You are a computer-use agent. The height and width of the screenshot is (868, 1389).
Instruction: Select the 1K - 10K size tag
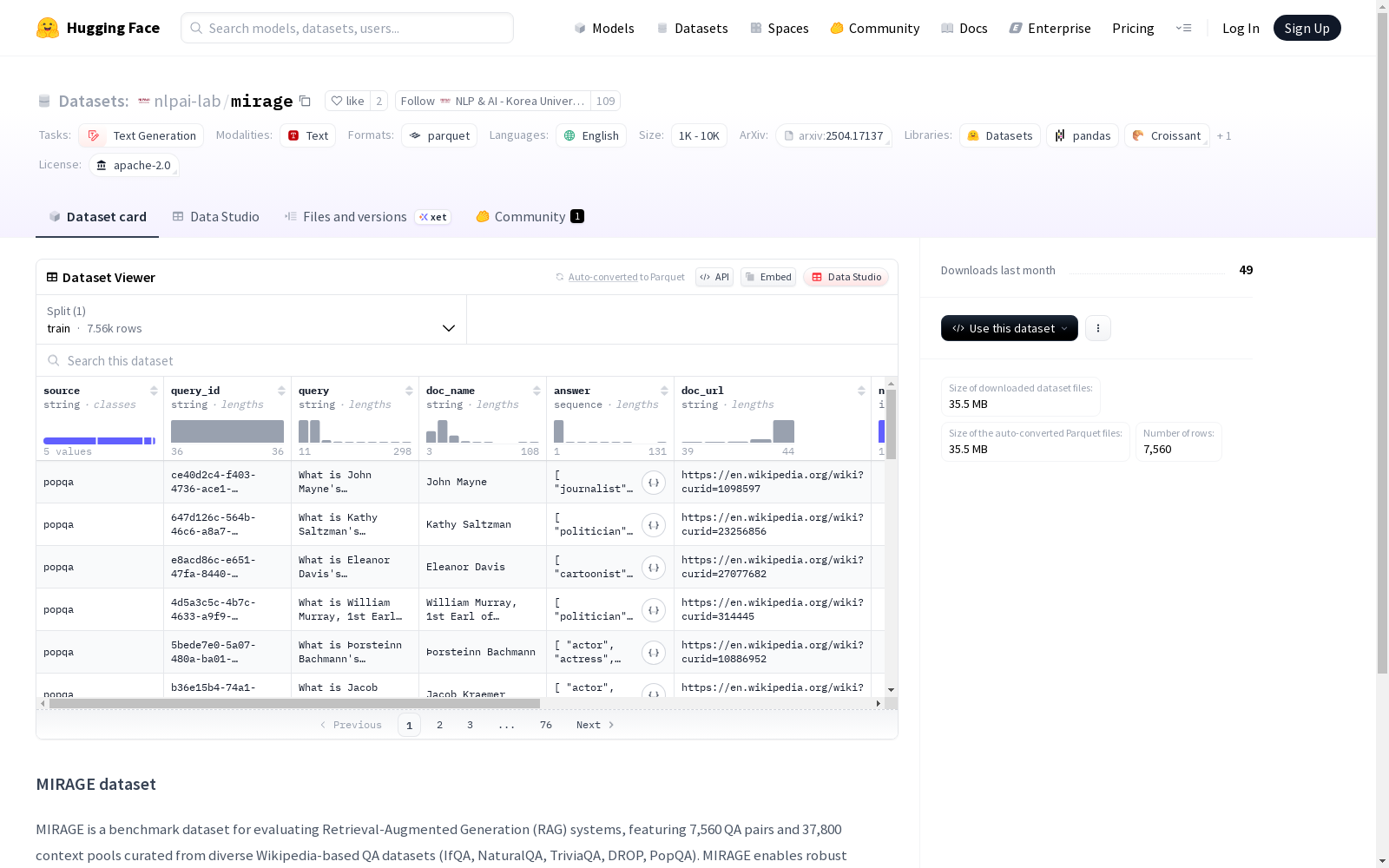pos(699,135)
